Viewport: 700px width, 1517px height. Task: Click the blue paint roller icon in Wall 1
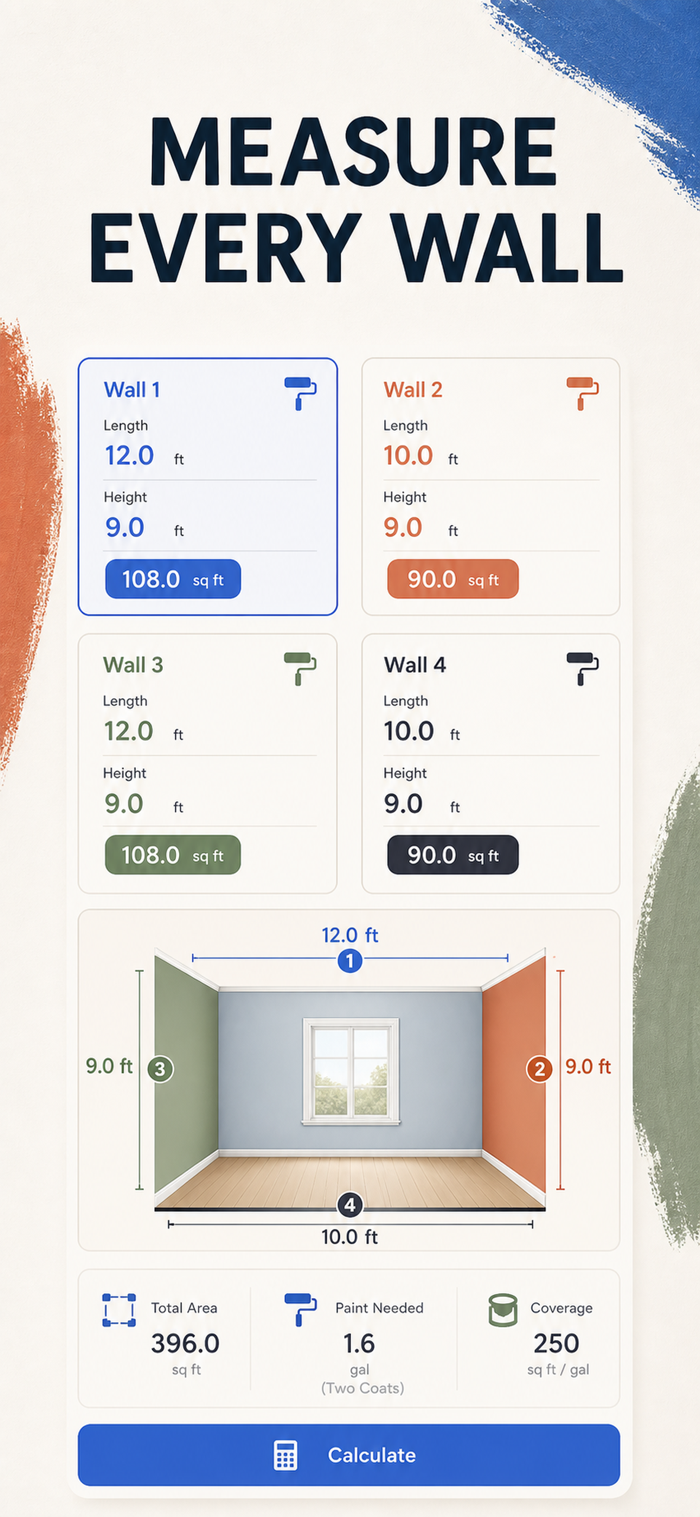301,393
